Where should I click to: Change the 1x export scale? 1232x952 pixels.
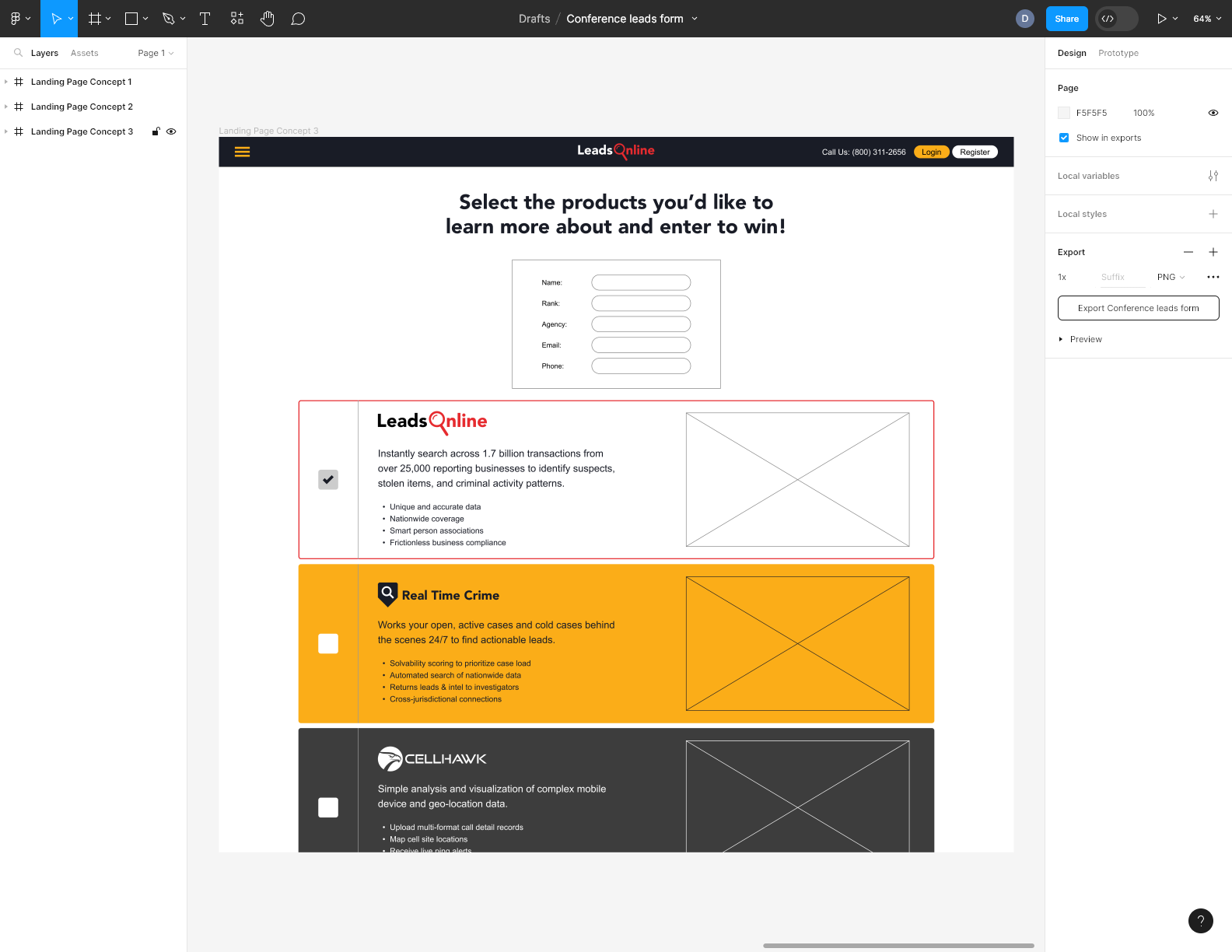1062,277
